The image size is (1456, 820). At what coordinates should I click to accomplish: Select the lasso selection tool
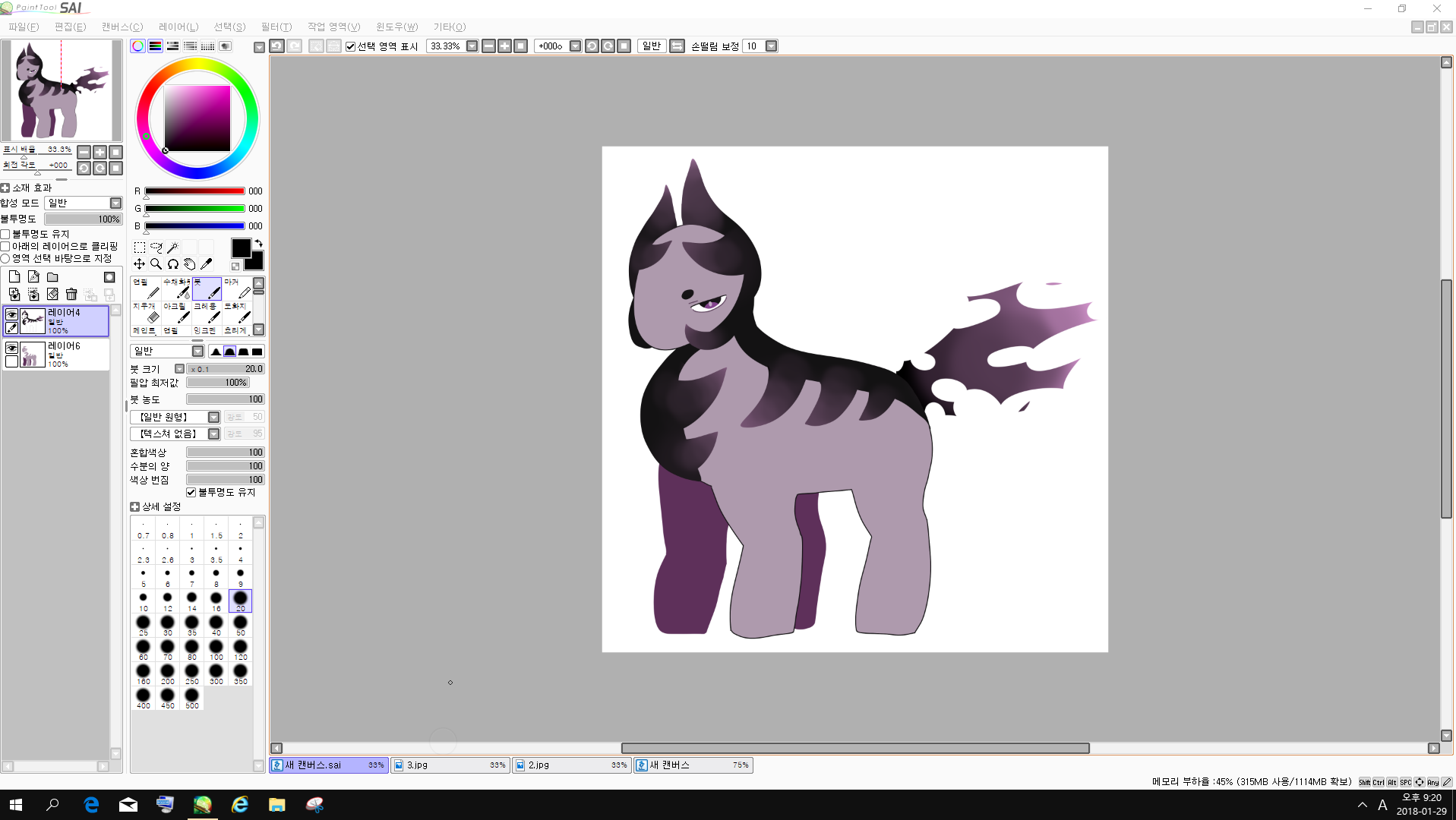(156, 248)
